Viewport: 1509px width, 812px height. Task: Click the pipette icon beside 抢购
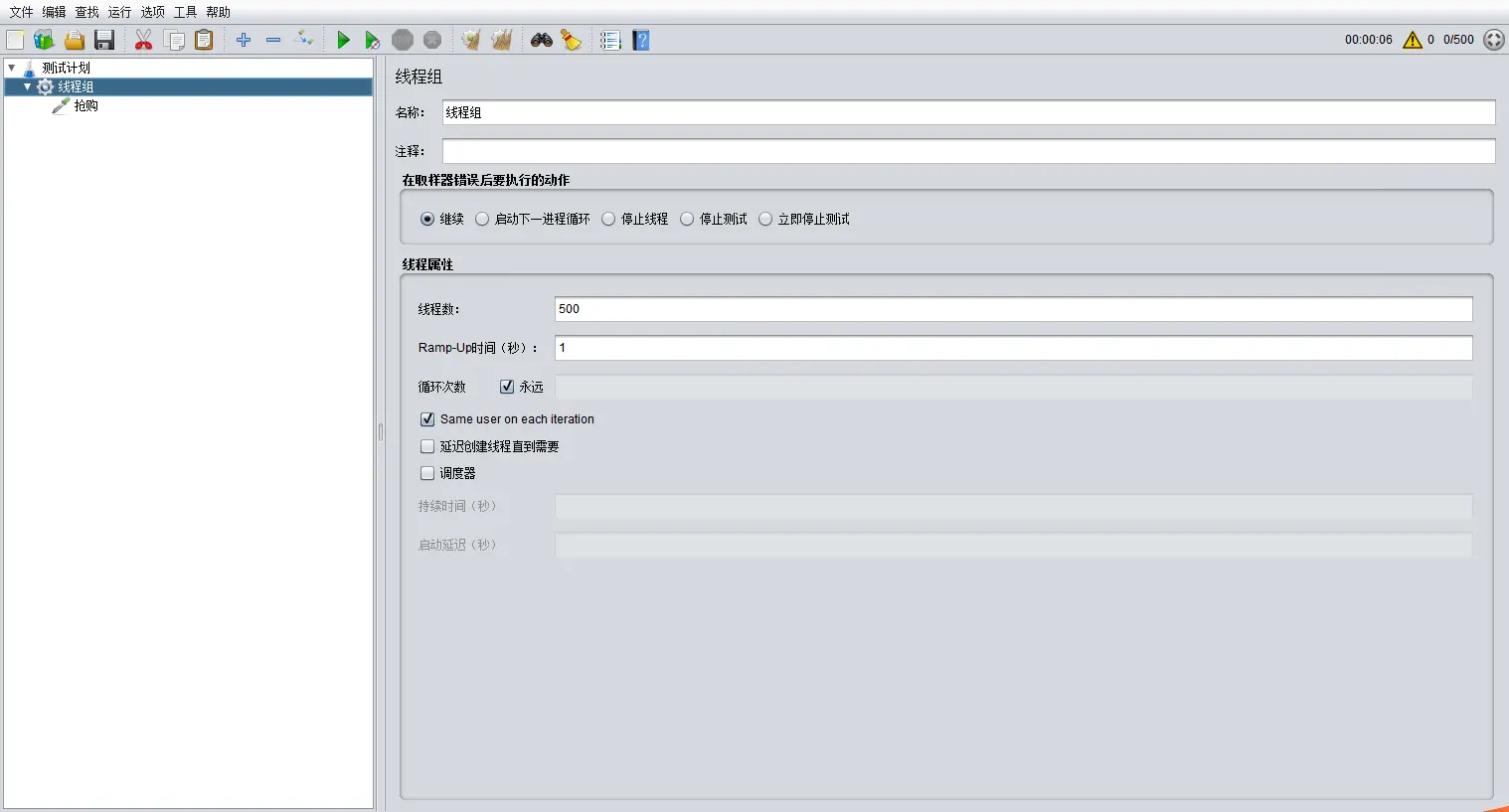coord(61,105)
